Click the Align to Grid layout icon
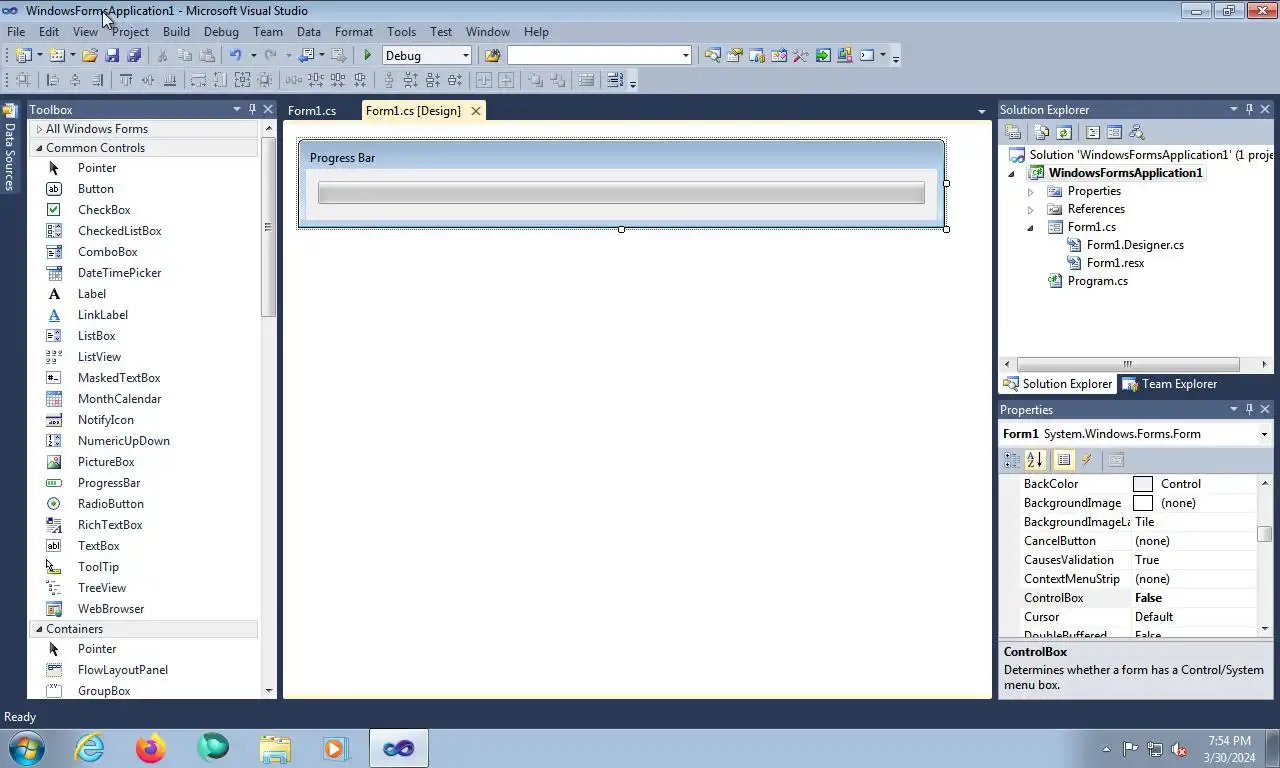Viewport: 1280px width, 768px height. (23, 81)
